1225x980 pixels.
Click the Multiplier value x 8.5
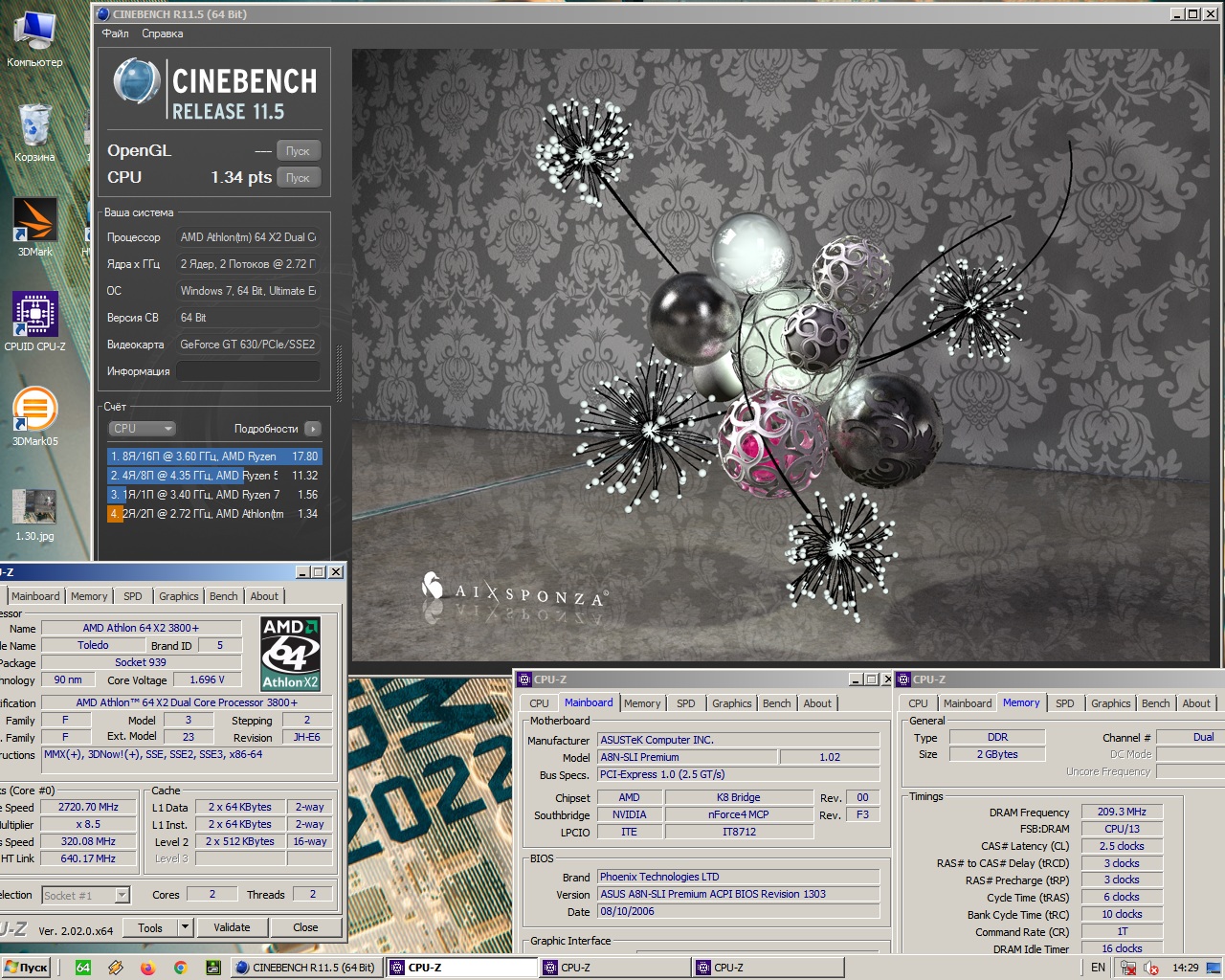[x=88, y=824]
